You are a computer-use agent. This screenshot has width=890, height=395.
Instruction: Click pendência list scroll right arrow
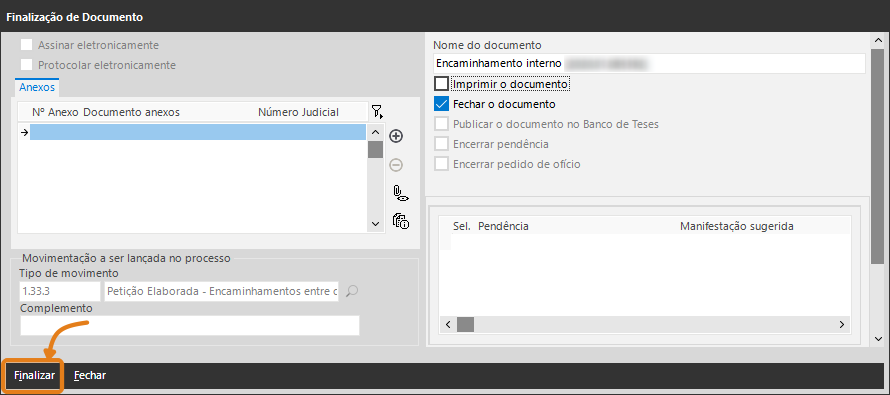(842, 325)
